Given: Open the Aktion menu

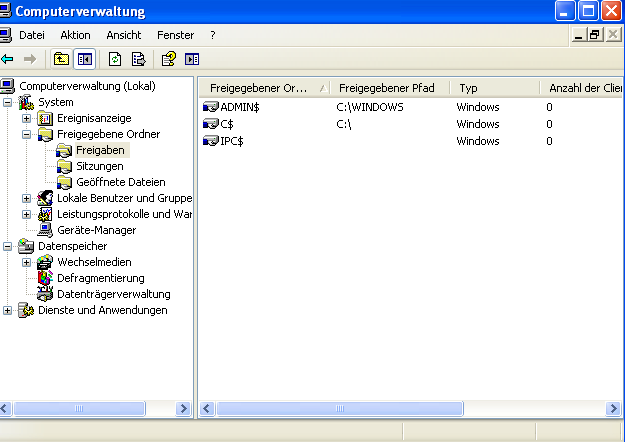Looking at the screenshot, I should pos(75,35).
